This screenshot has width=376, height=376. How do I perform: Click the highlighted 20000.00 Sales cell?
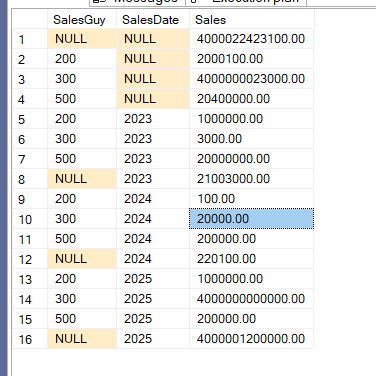click(x=252, y=219)
